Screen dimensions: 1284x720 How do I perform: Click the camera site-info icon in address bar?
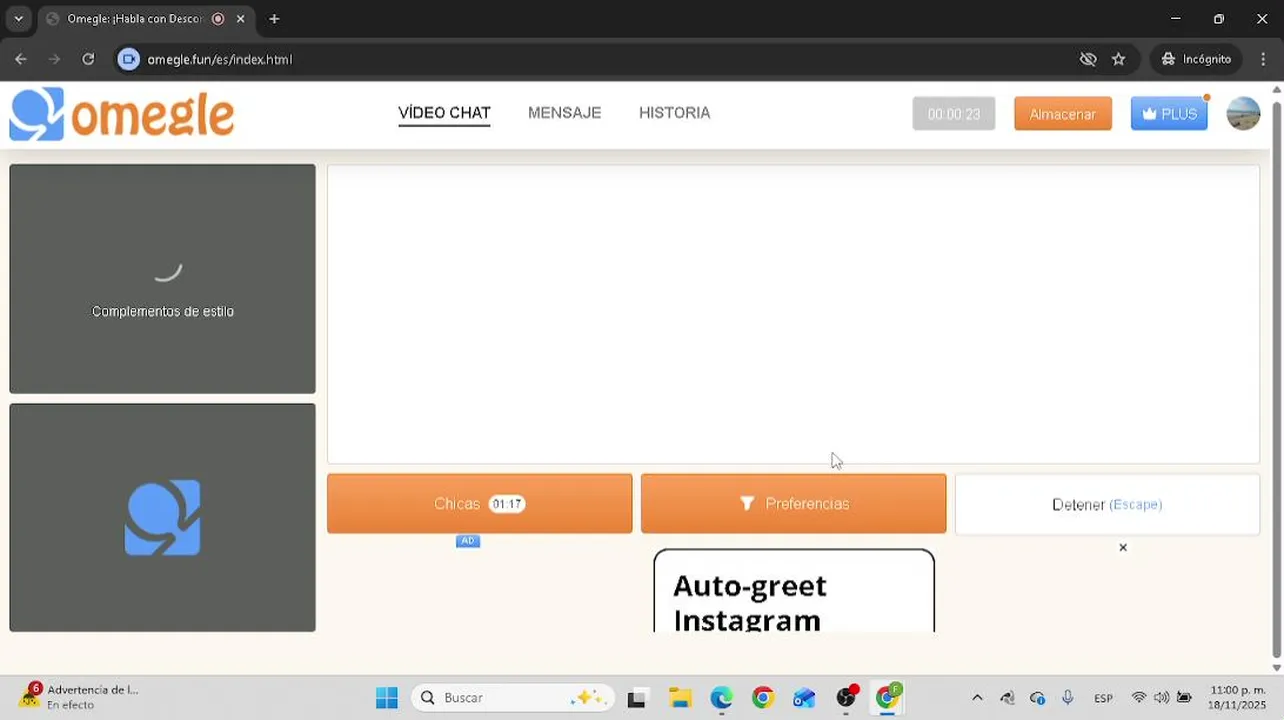pos(128,59)
